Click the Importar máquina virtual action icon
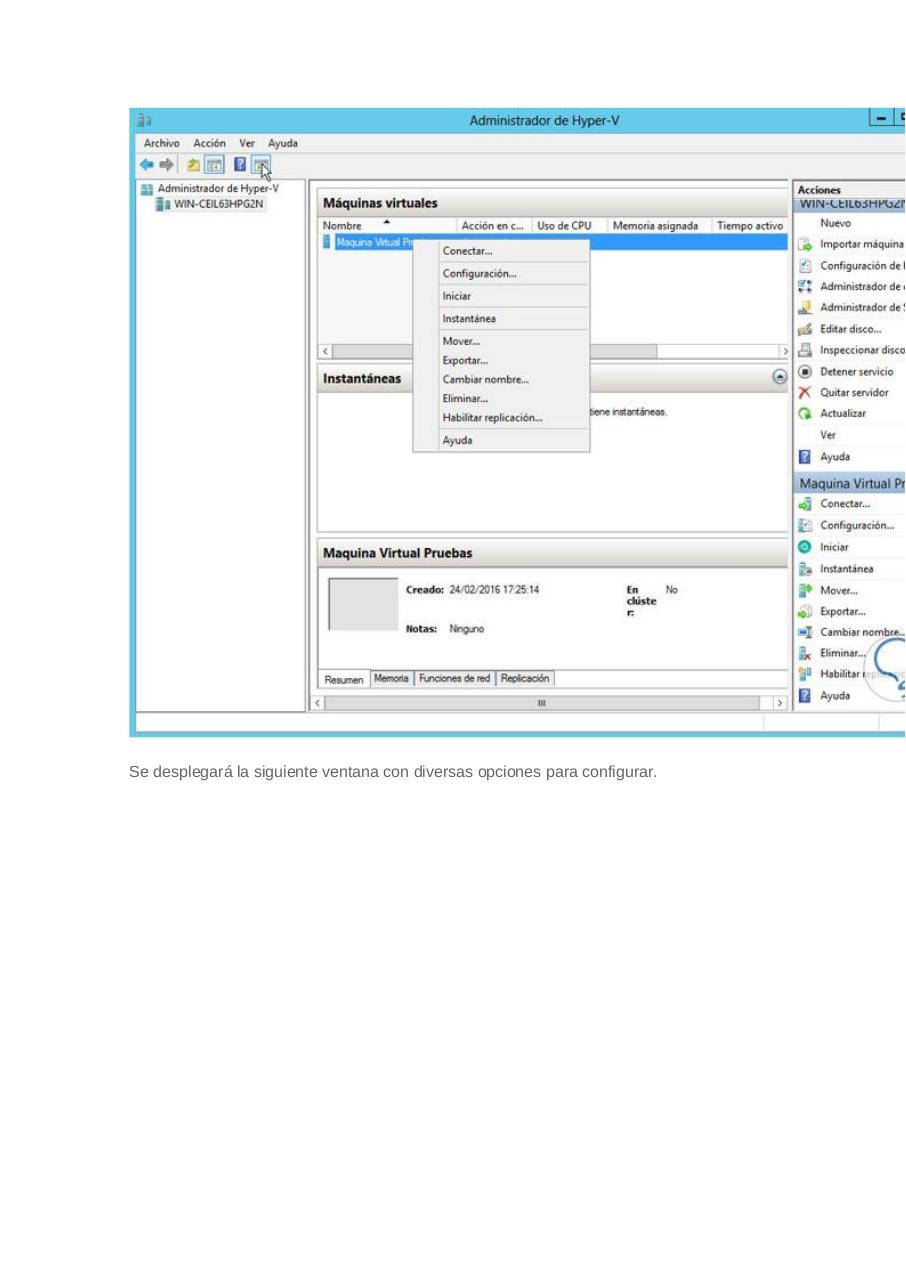Image resolution: width=906 pixels, height=1280 pixels. pos(804,244)
